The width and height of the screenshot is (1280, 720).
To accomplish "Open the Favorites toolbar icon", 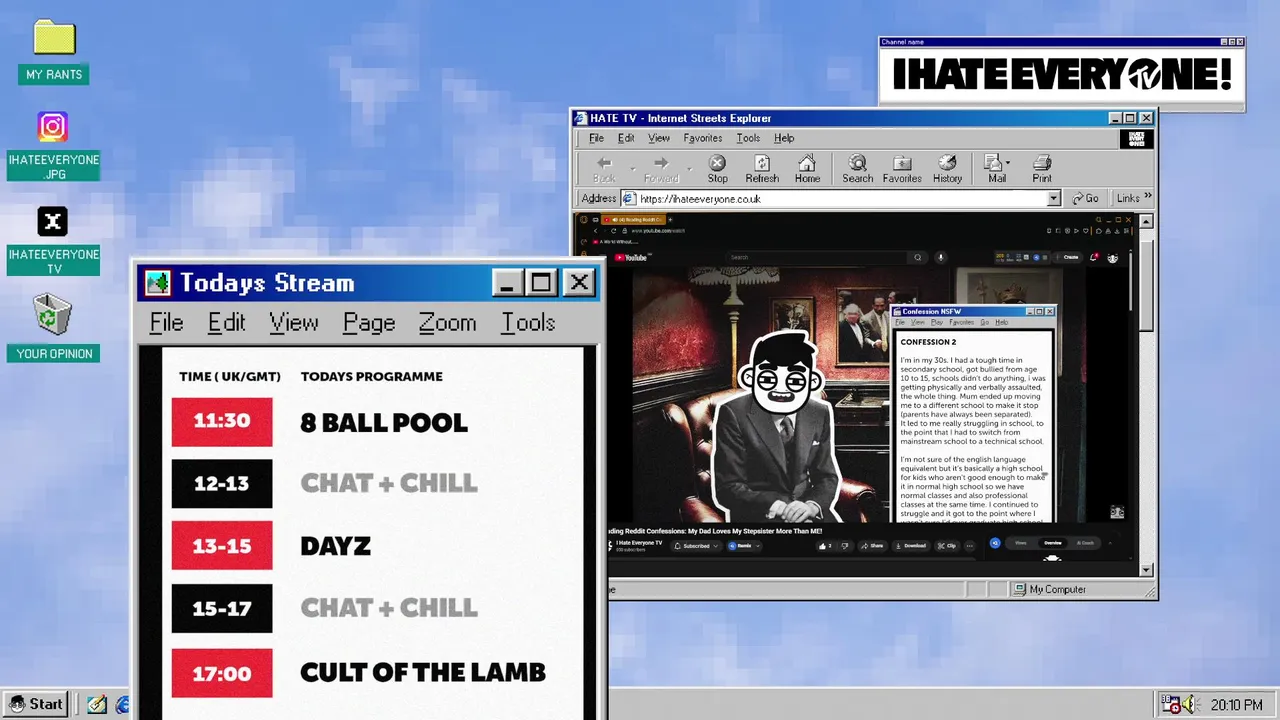I will [x=902, y=163].
